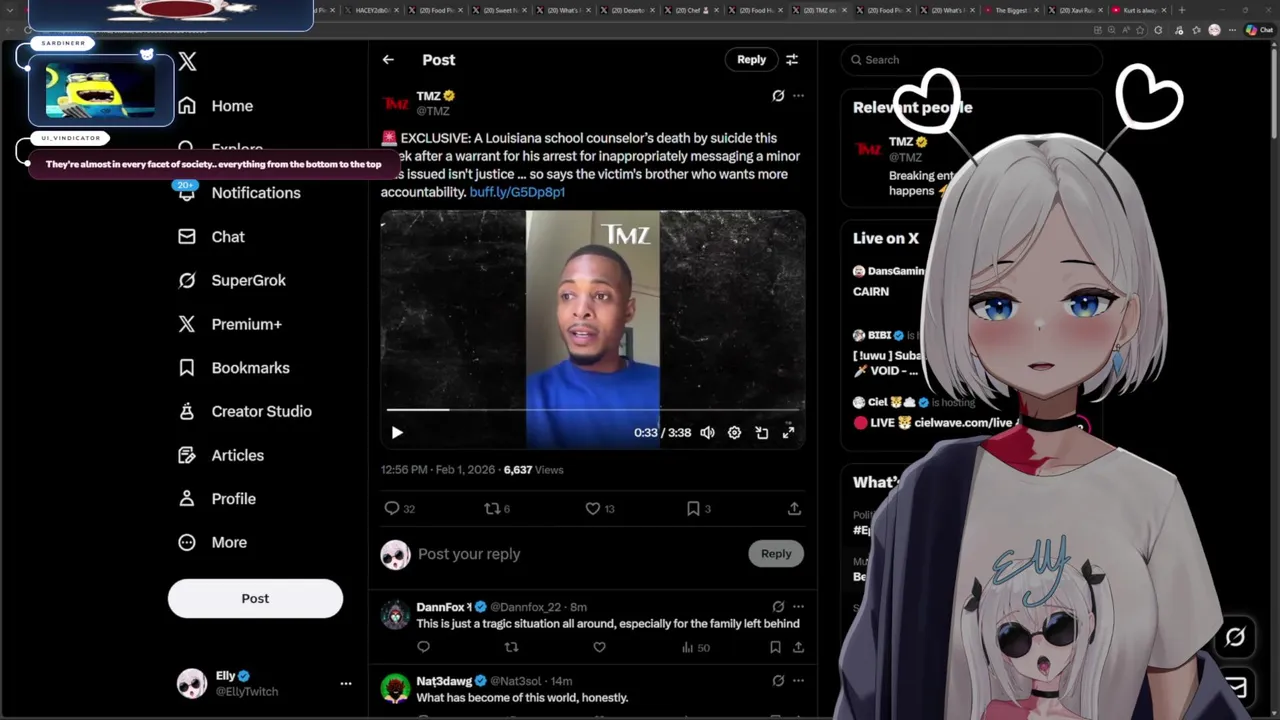
Task: Like DannFox's comment
Action: coord(599,648)
